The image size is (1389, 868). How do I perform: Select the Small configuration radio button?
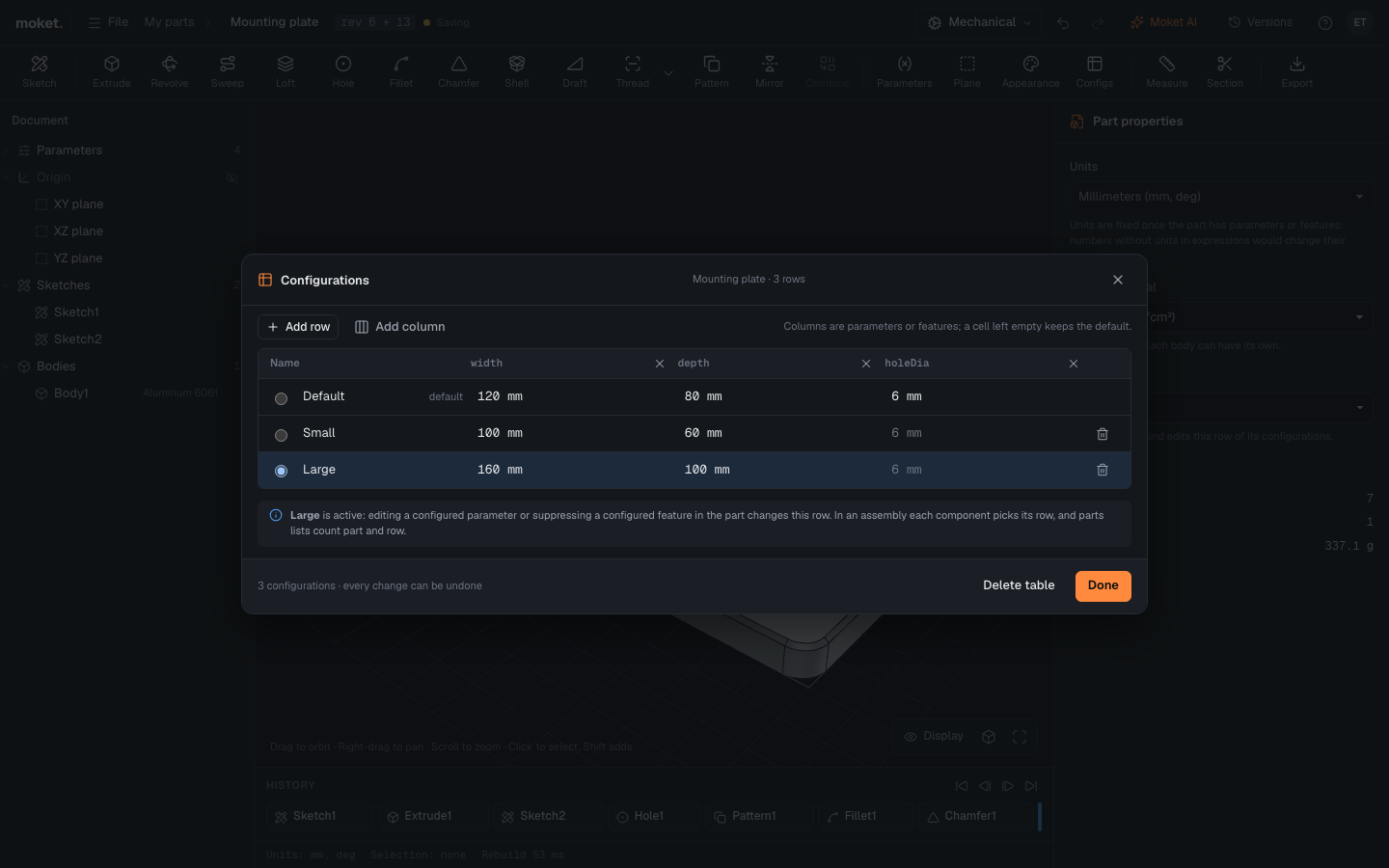point(282,435)
